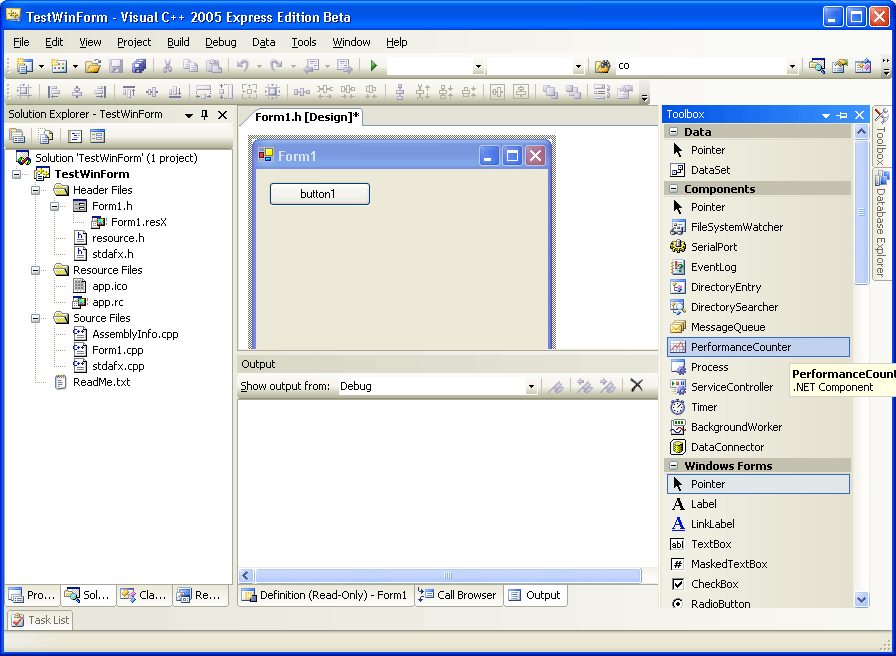
Task: Open the Project menu
Action: [134, 42]
